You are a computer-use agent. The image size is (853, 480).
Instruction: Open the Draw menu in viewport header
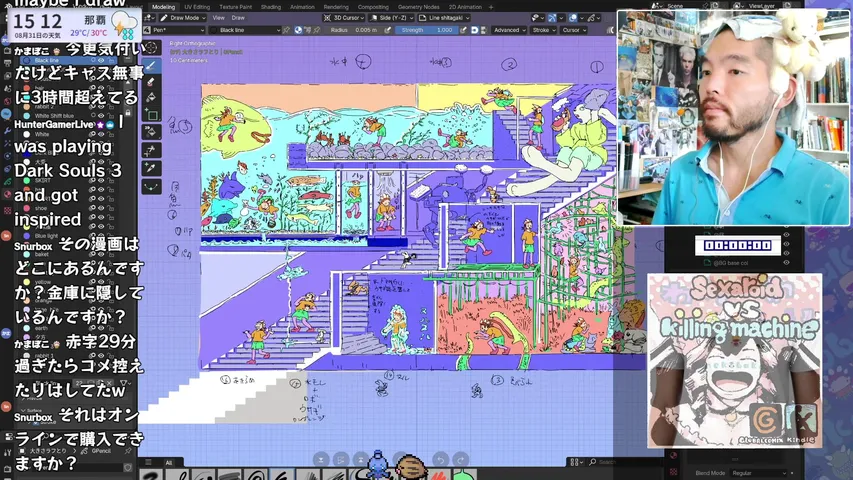point(238,18)
